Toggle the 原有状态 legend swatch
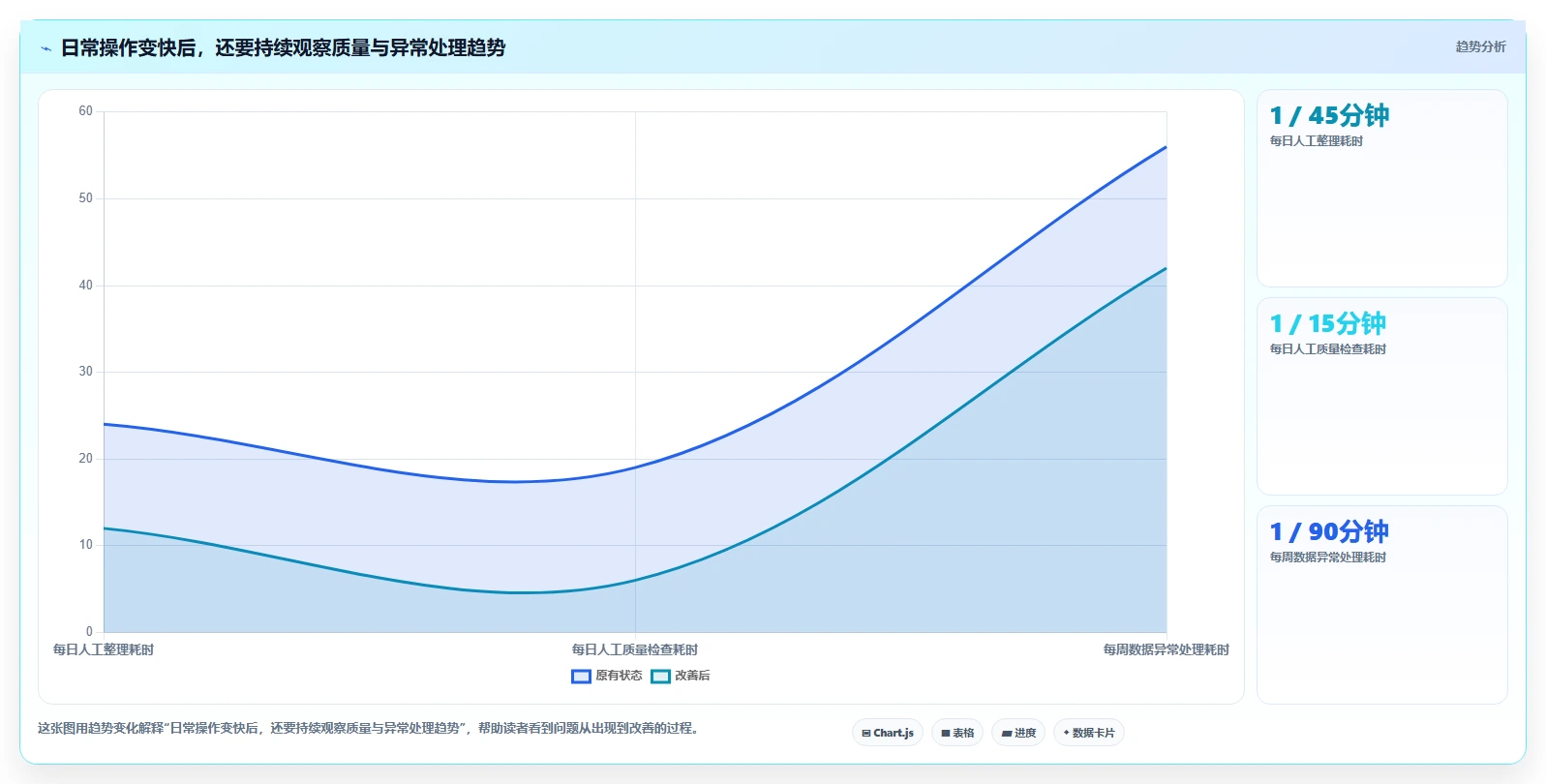1546x784 pixels. click(581, 677)
